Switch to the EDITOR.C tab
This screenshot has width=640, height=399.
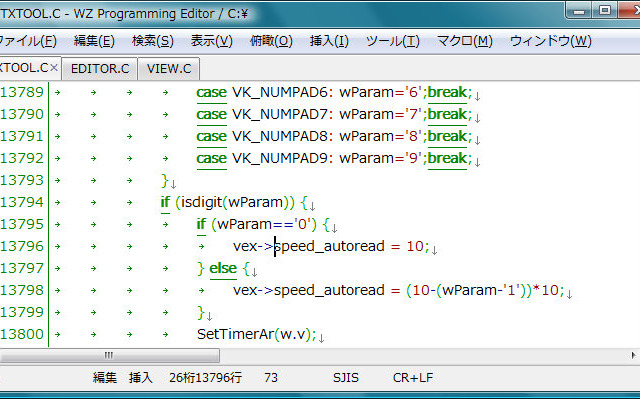point(100,69)
